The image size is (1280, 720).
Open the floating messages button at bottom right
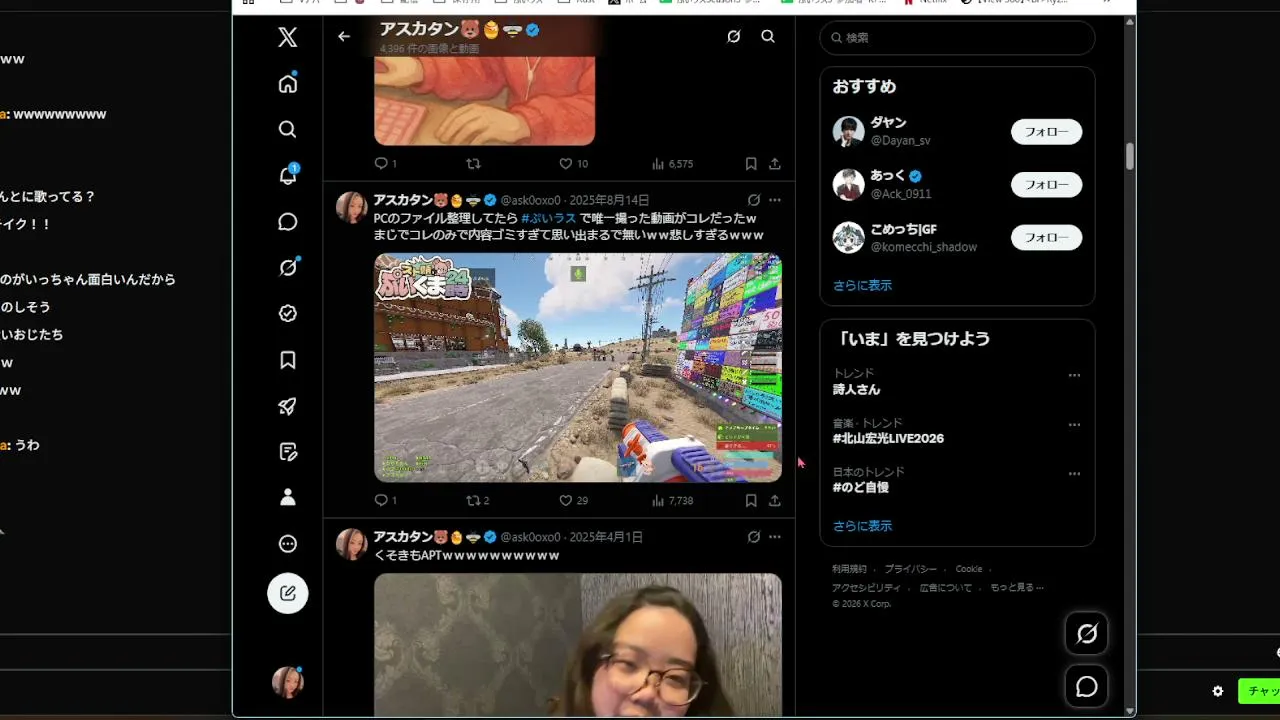(1087, 687)
